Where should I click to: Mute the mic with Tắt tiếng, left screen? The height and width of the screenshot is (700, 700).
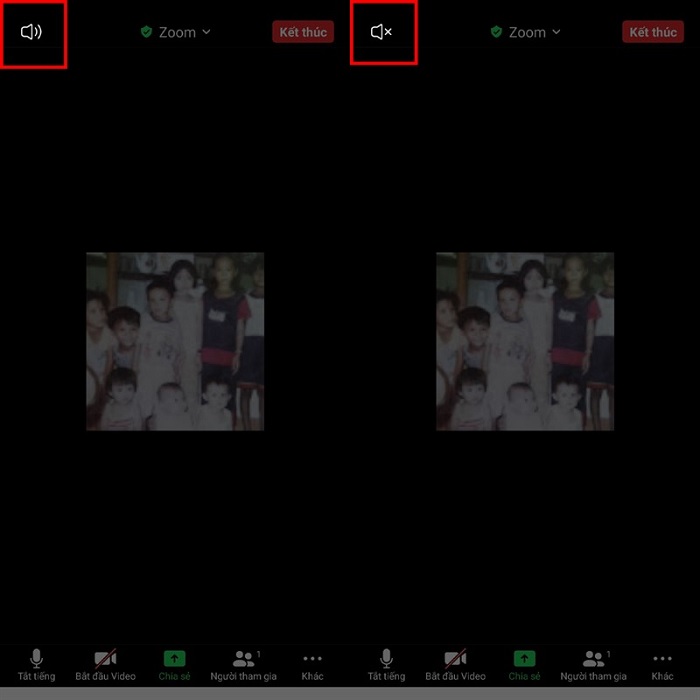(x=36, y=664)
